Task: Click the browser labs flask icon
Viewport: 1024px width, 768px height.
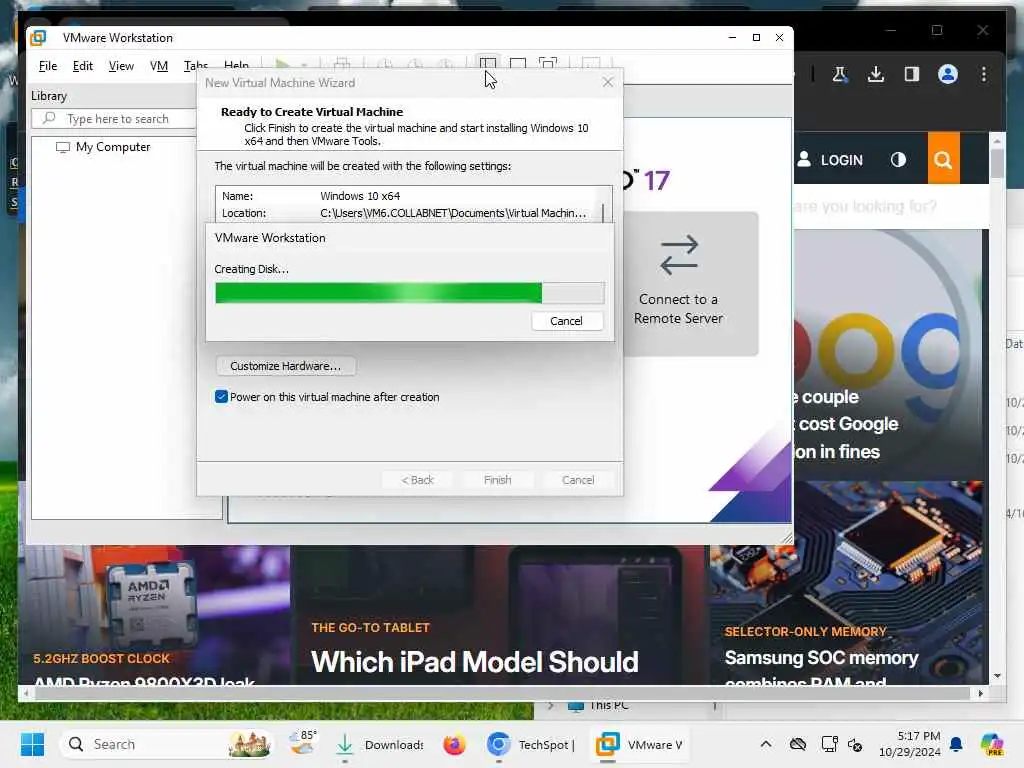Action: click(840, 74)
